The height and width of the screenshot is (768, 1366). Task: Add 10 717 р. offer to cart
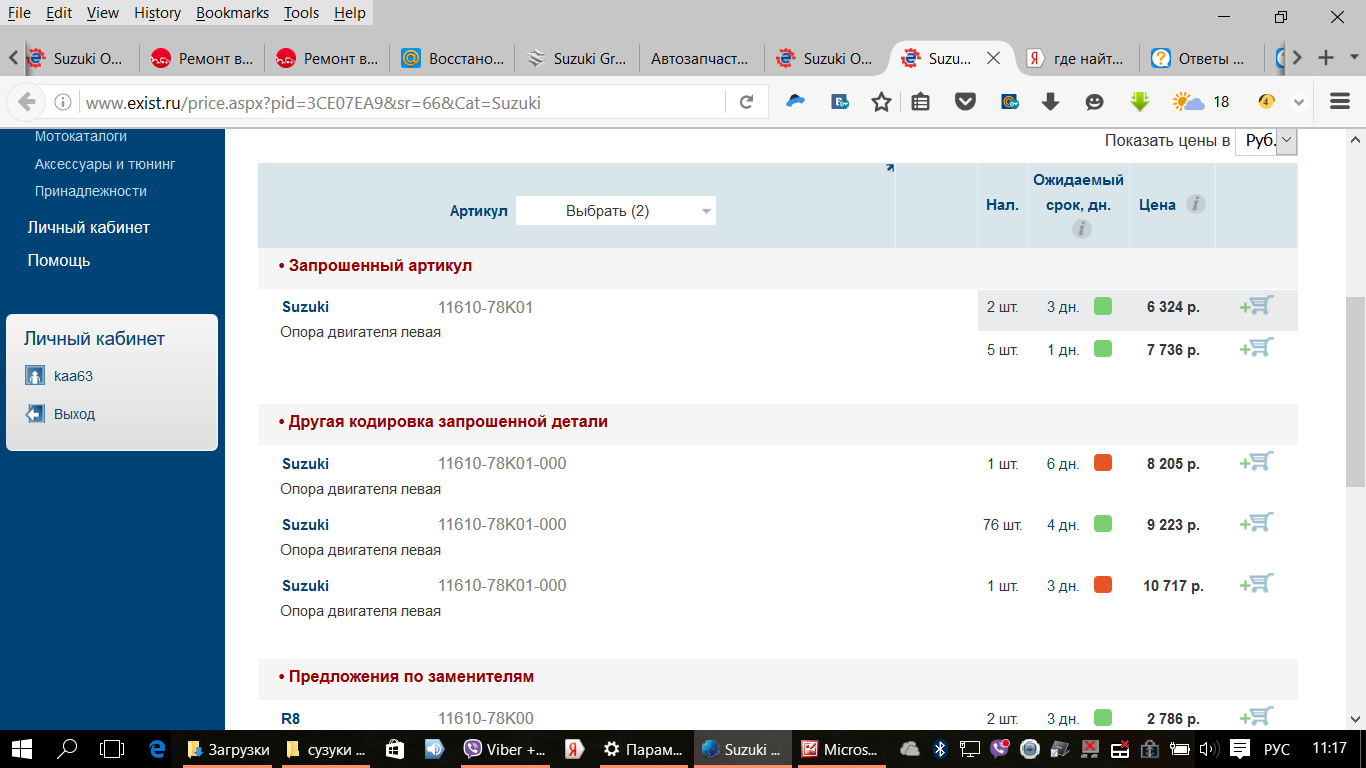point(1256,584)
